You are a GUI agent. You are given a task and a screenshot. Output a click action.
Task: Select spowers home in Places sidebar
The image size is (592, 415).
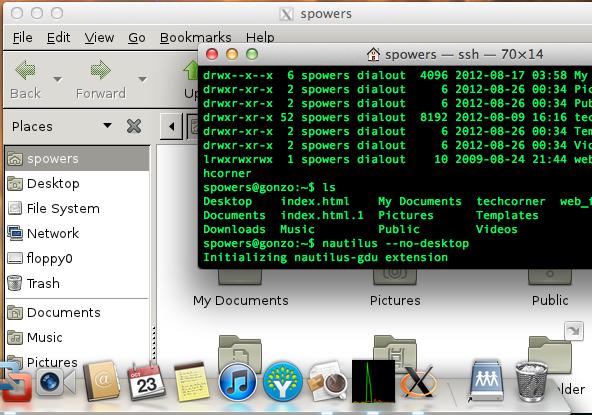pyautogui.click(x=77, y=159)
